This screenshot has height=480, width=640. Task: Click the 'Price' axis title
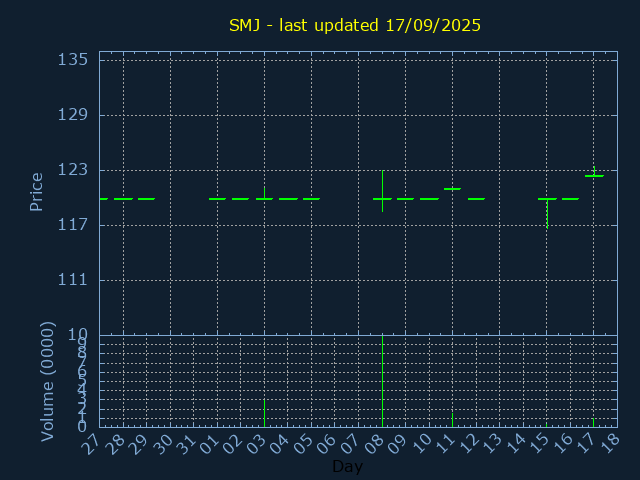click(x=36, y=192)
